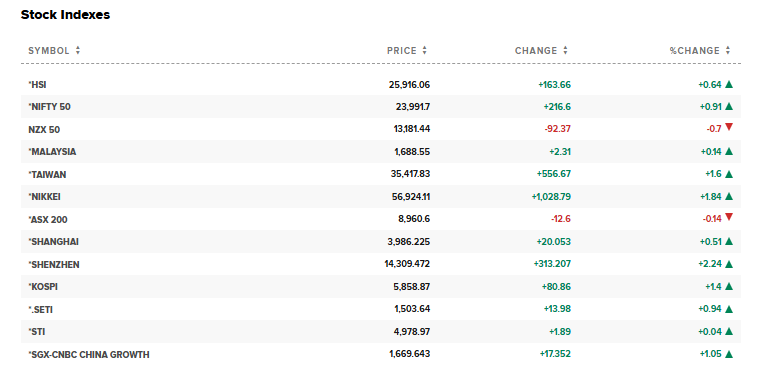Select the change value -12.6

[561, 219]
